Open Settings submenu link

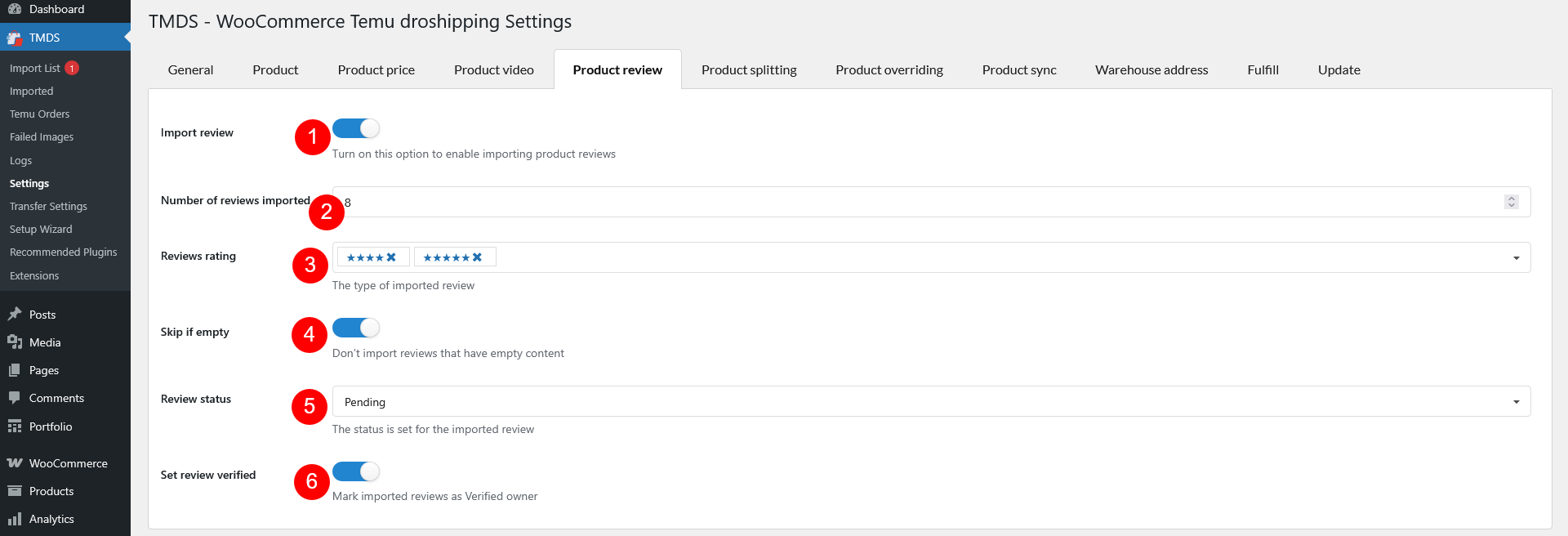pos(29,183)
